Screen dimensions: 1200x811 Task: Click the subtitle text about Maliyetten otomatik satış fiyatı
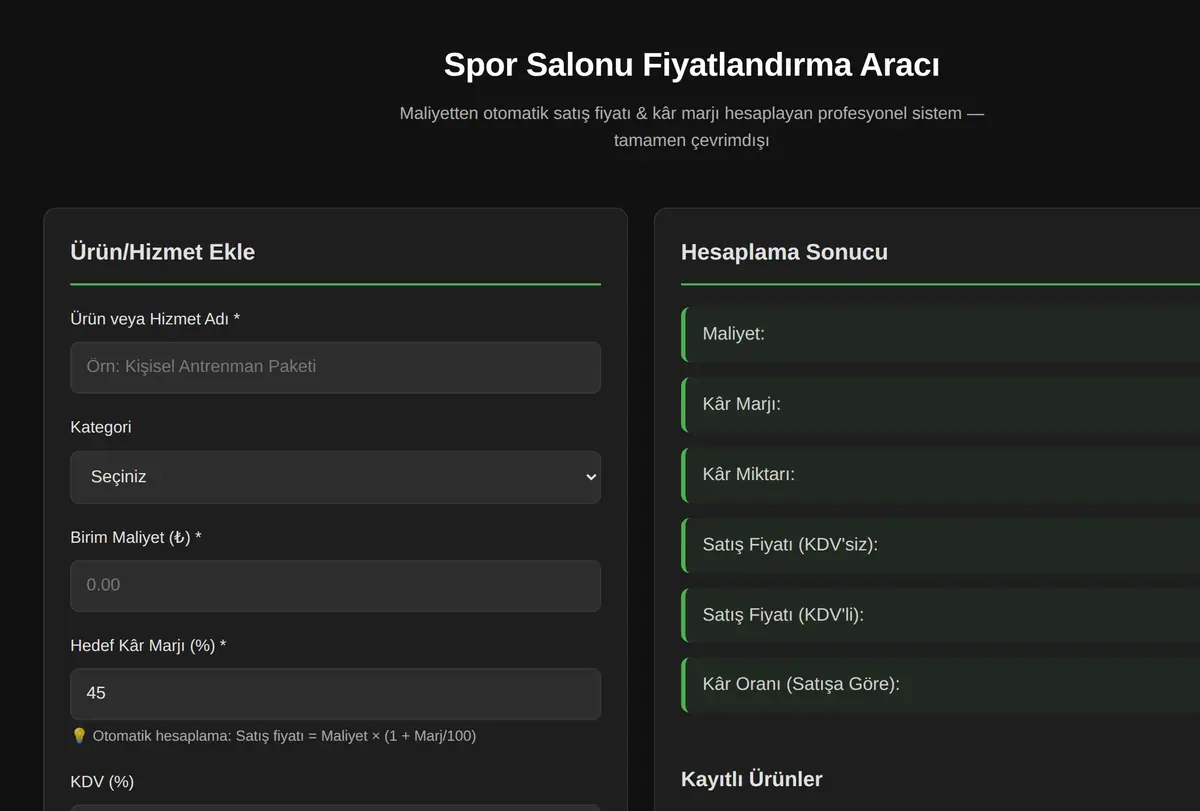pyautogui.click(x=692, y=127)
